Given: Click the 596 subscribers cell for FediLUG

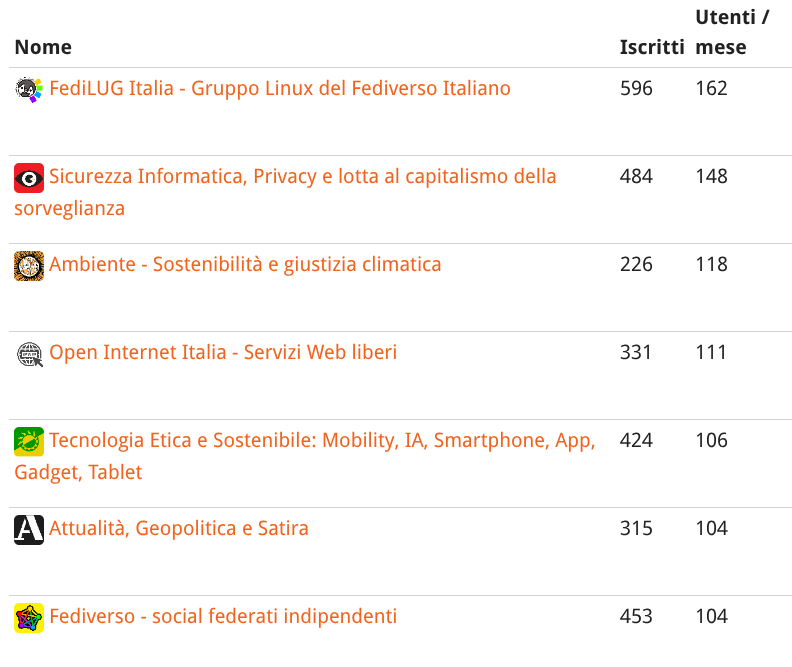Looking at the screenshot, I should point(636,89).
